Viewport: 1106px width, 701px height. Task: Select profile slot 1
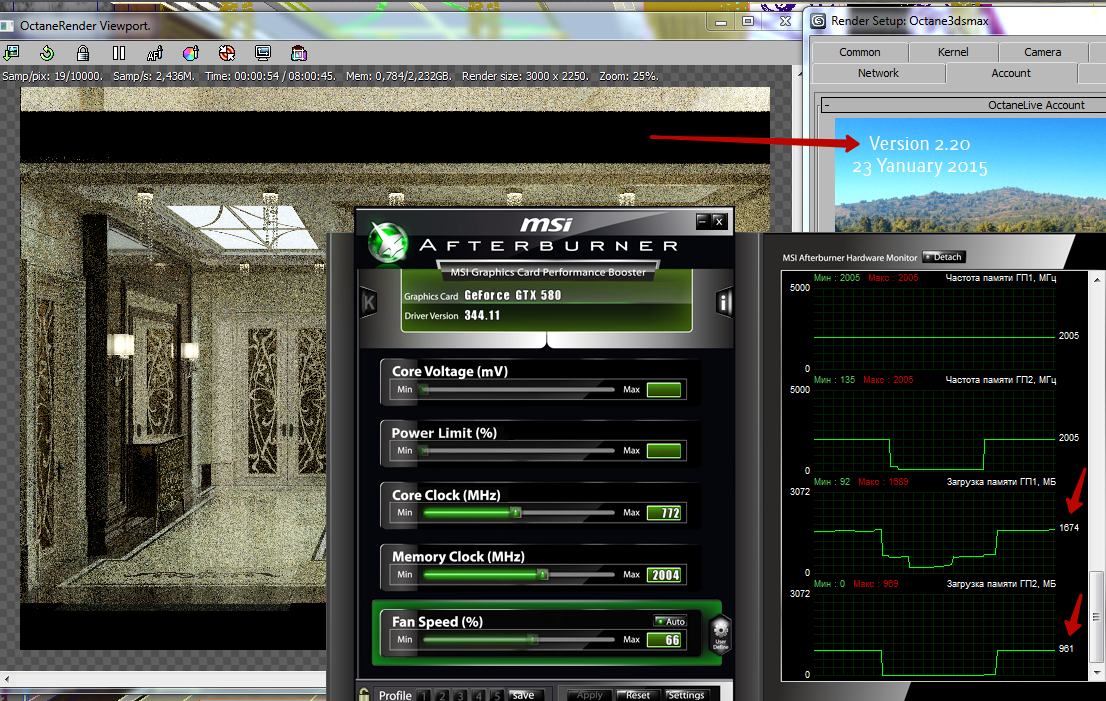point(424,695)
